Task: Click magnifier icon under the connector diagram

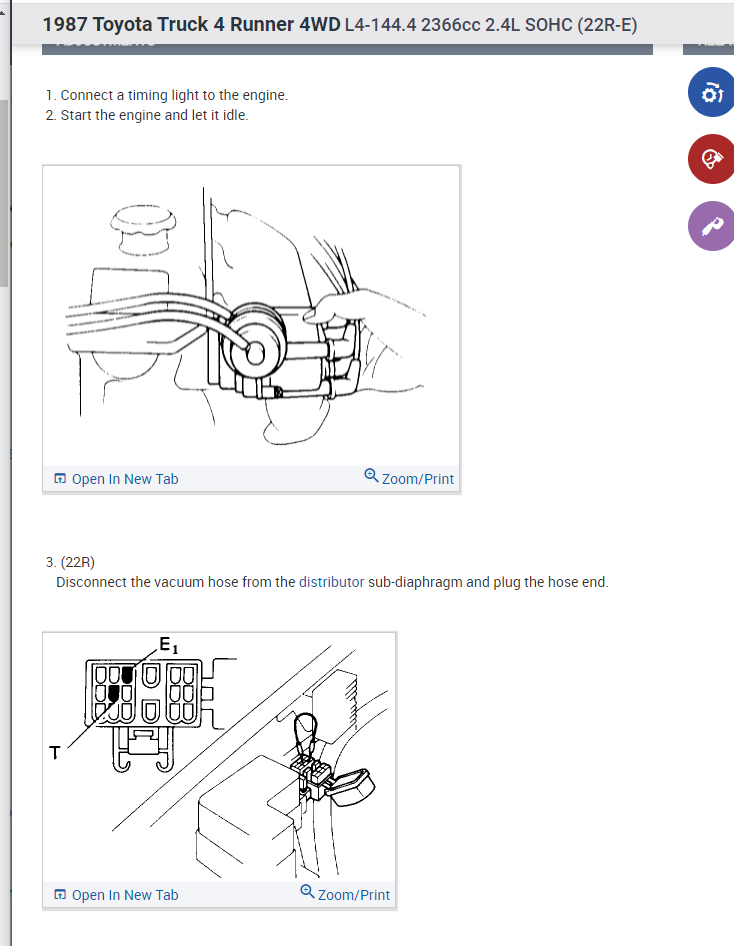Action: (307, 891)
